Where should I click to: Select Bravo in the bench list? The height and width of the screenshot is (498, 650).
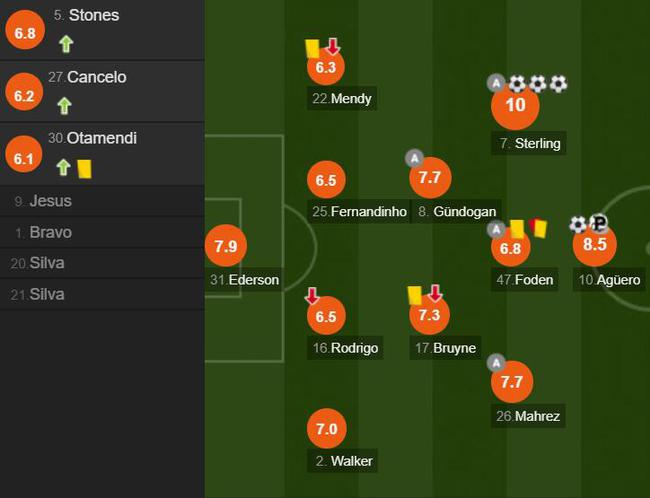[x=50, y=232]
